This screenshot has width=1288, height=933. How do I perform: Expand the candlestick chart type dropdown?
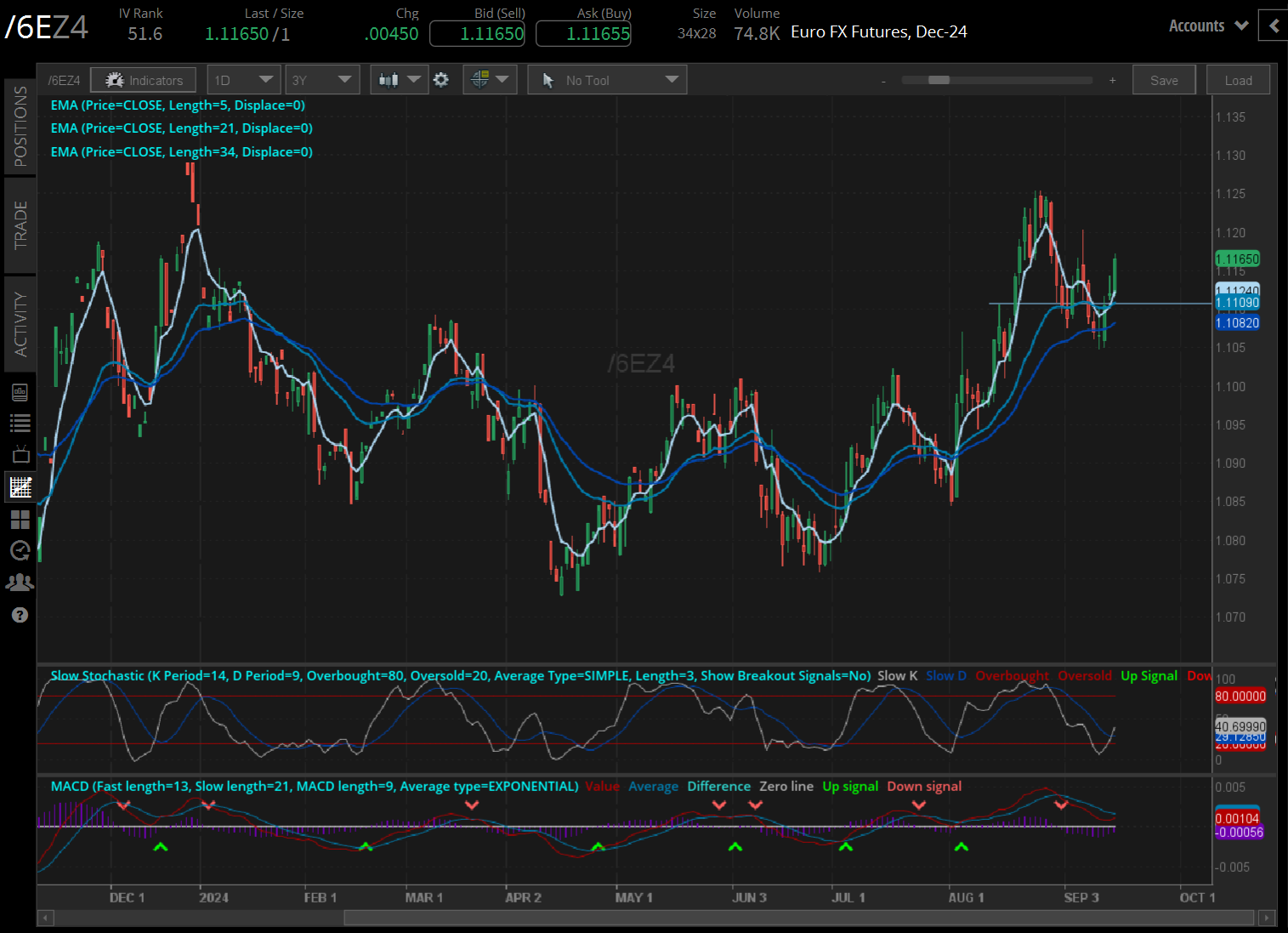pos(400,80)
